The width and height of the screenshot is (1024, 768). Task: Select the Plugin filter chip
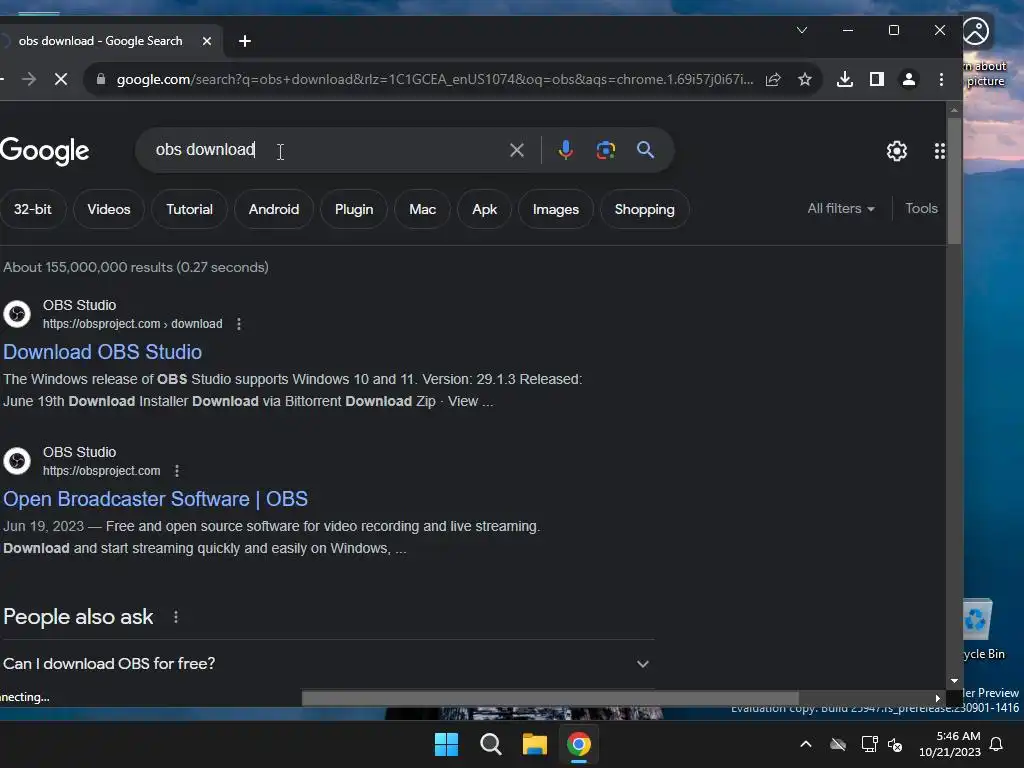[x=354, y=209]
